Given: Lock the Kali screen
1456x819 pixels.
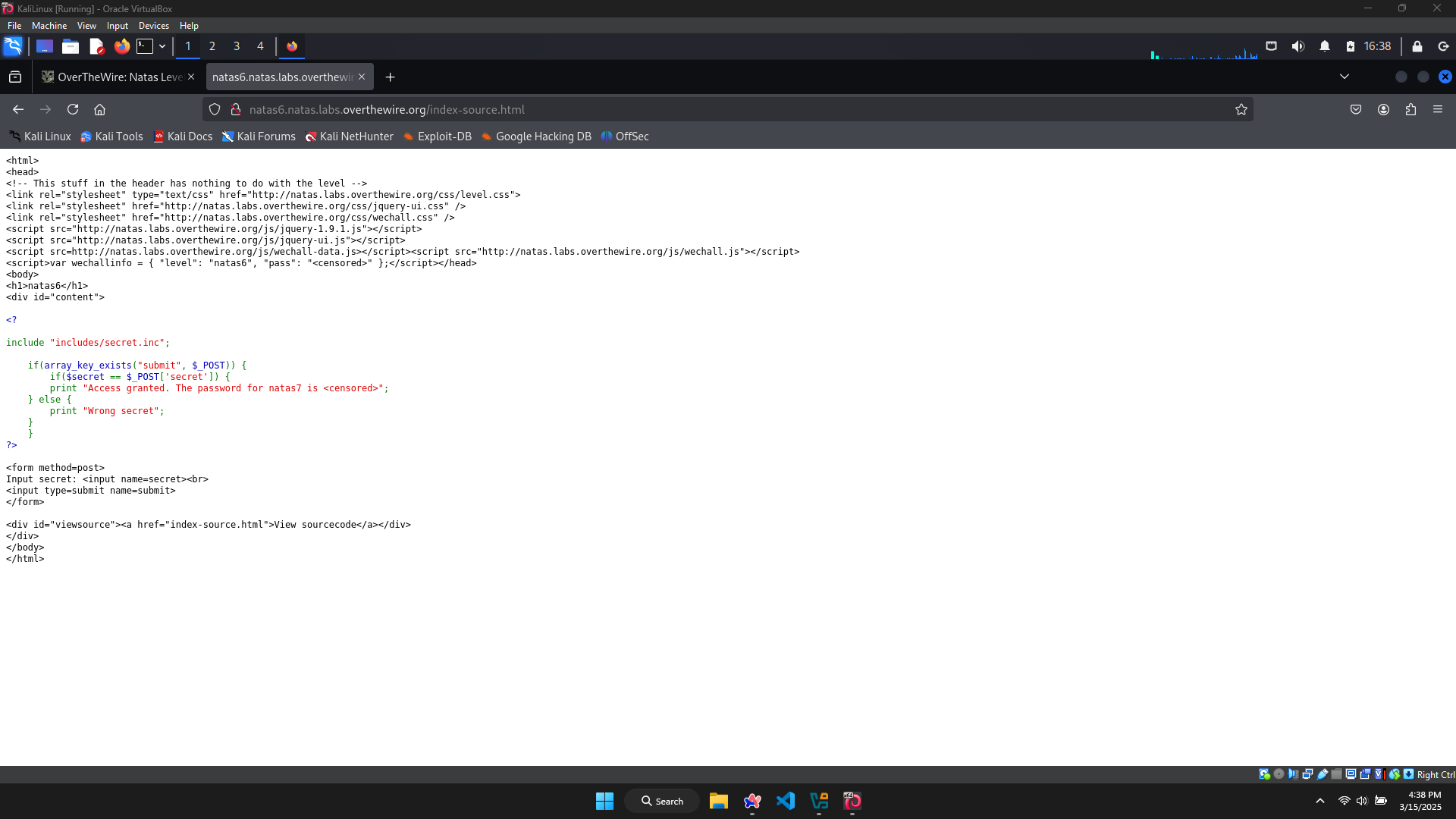Looking at the screenshot, I should pyautogui.click(x=1417, y=46).
